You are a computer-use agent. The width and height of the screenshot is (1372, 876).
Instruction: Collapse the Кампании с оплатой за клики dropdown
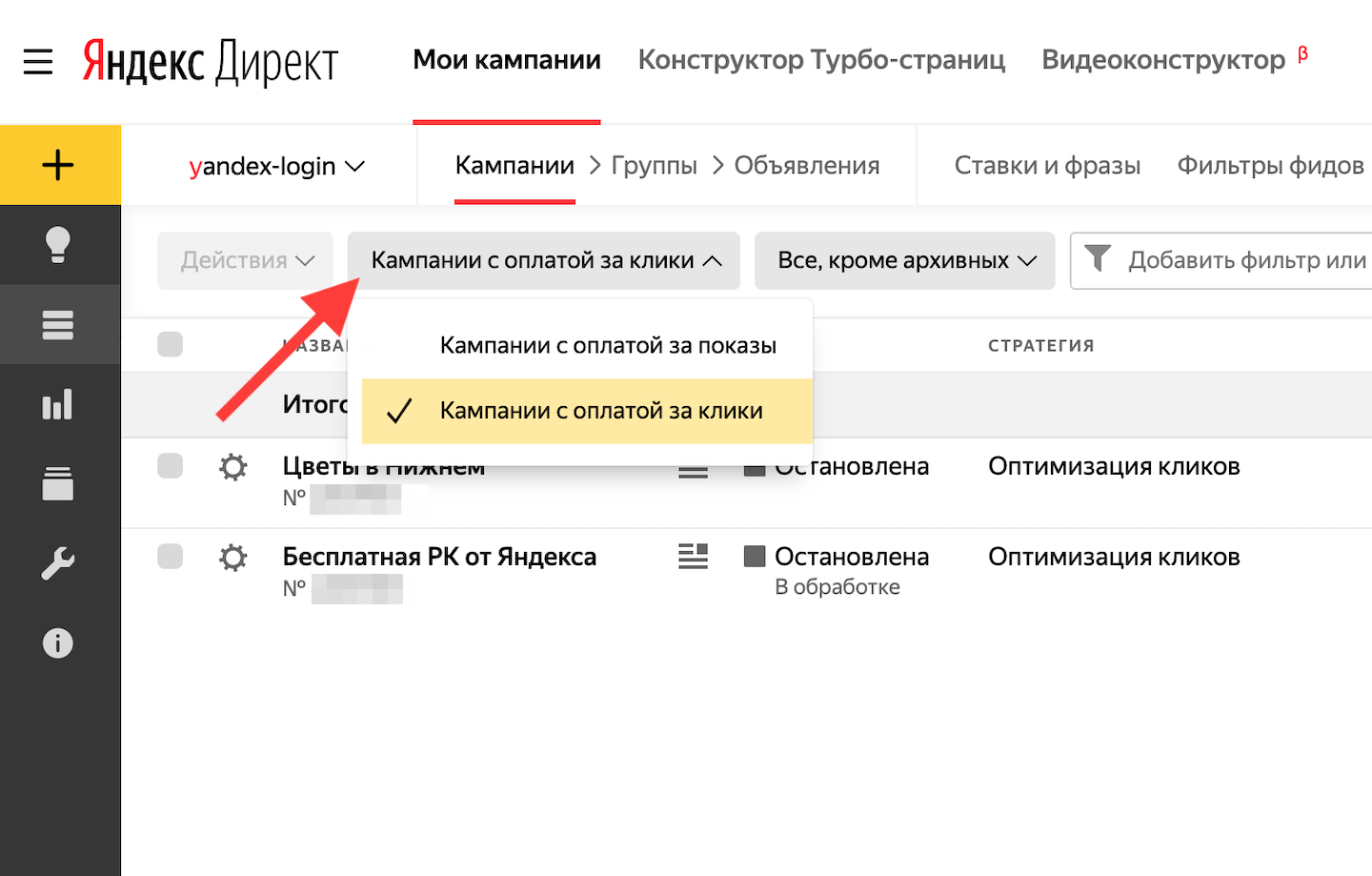click(x=544, y=260)
